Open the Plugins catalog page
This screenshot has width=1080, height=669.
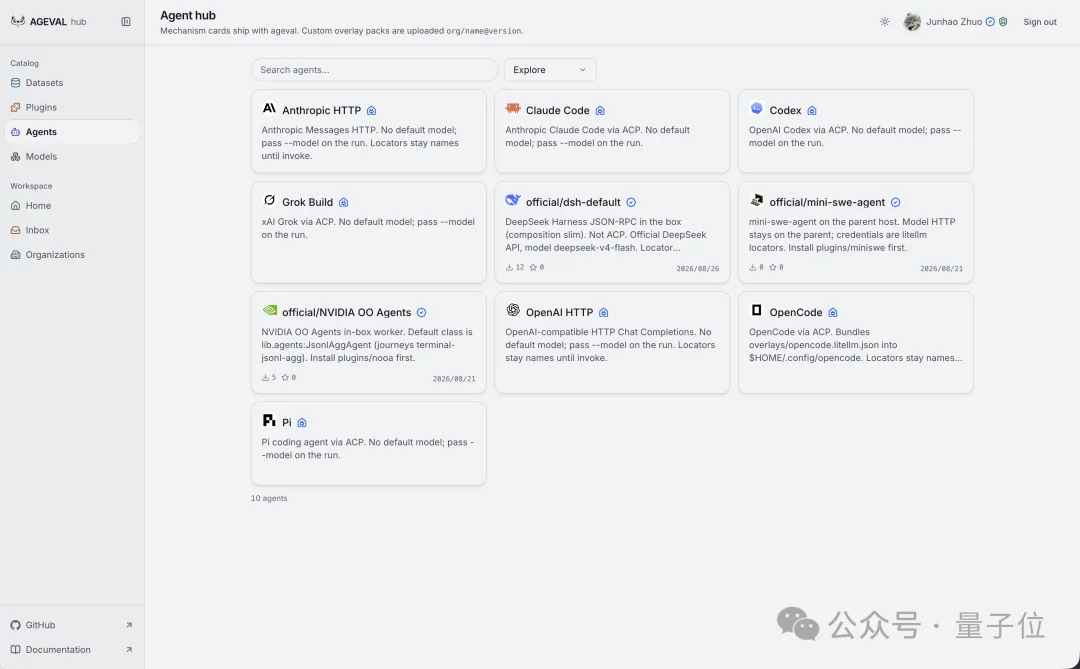point(72,107)
